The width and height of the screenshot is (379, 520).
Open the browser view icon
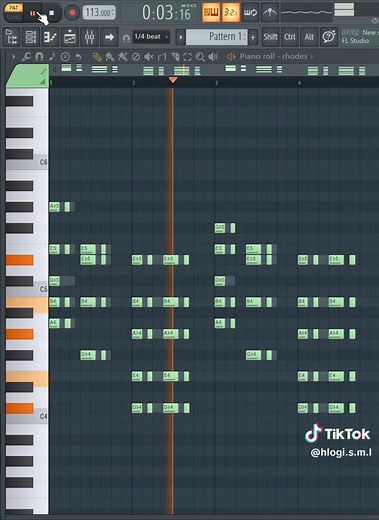click(x=12, y=37)
